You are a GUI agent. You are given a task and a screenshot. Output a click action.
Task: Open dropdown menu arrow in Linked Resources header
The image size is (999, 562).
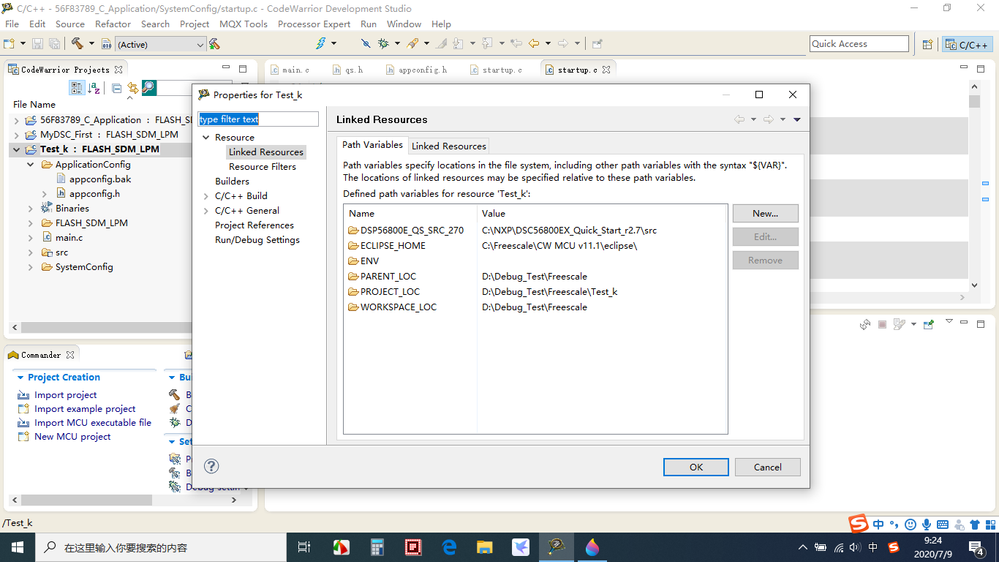pos(797,119)
